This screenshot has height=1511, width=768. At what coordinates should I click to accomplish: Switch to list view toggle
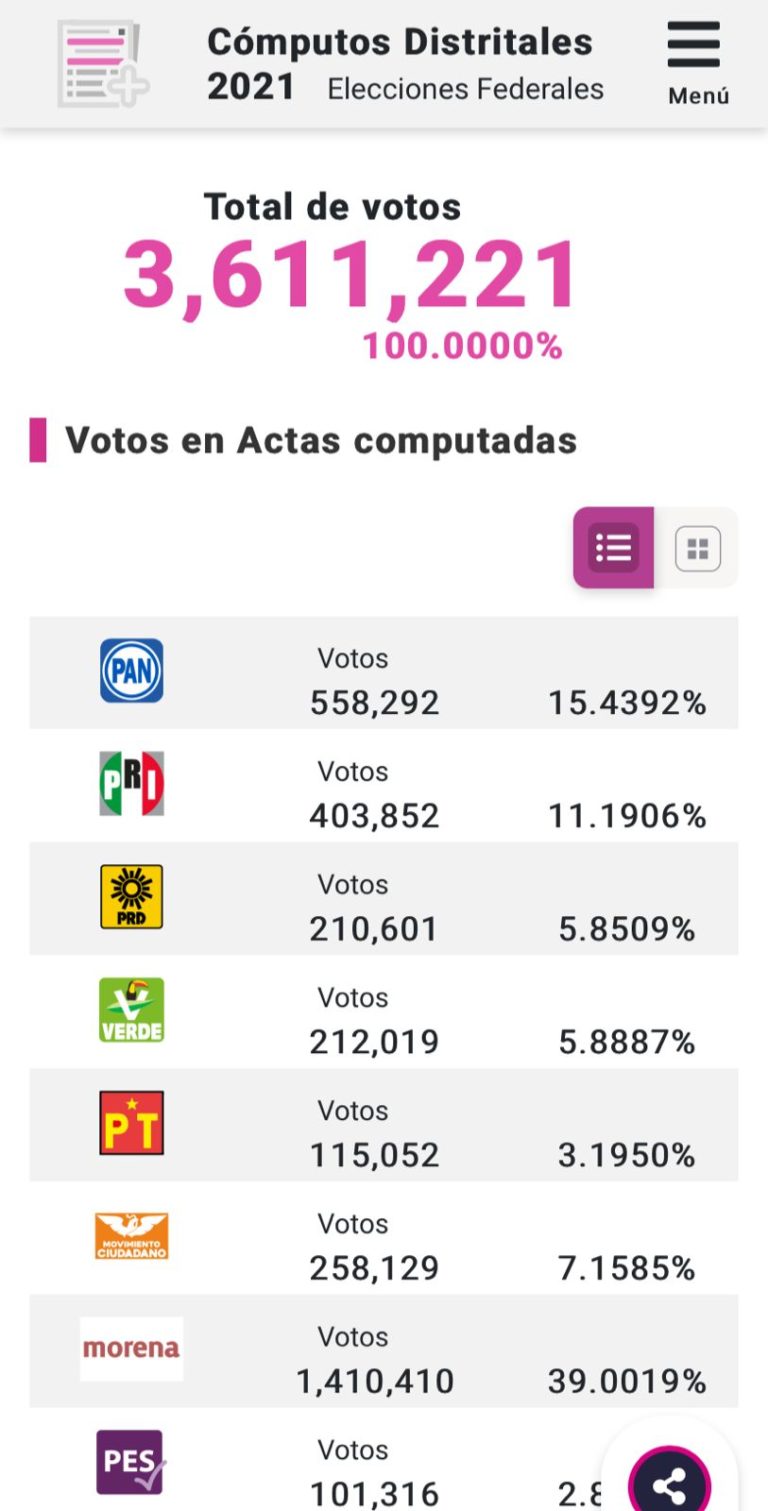613,548
